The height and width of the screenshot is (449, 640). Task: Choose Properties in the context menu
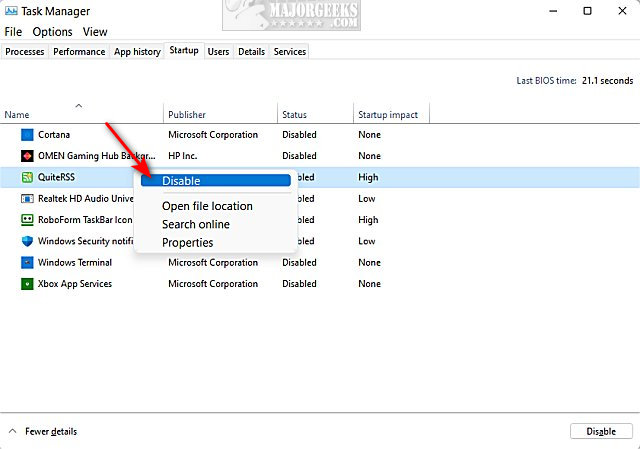188,242
